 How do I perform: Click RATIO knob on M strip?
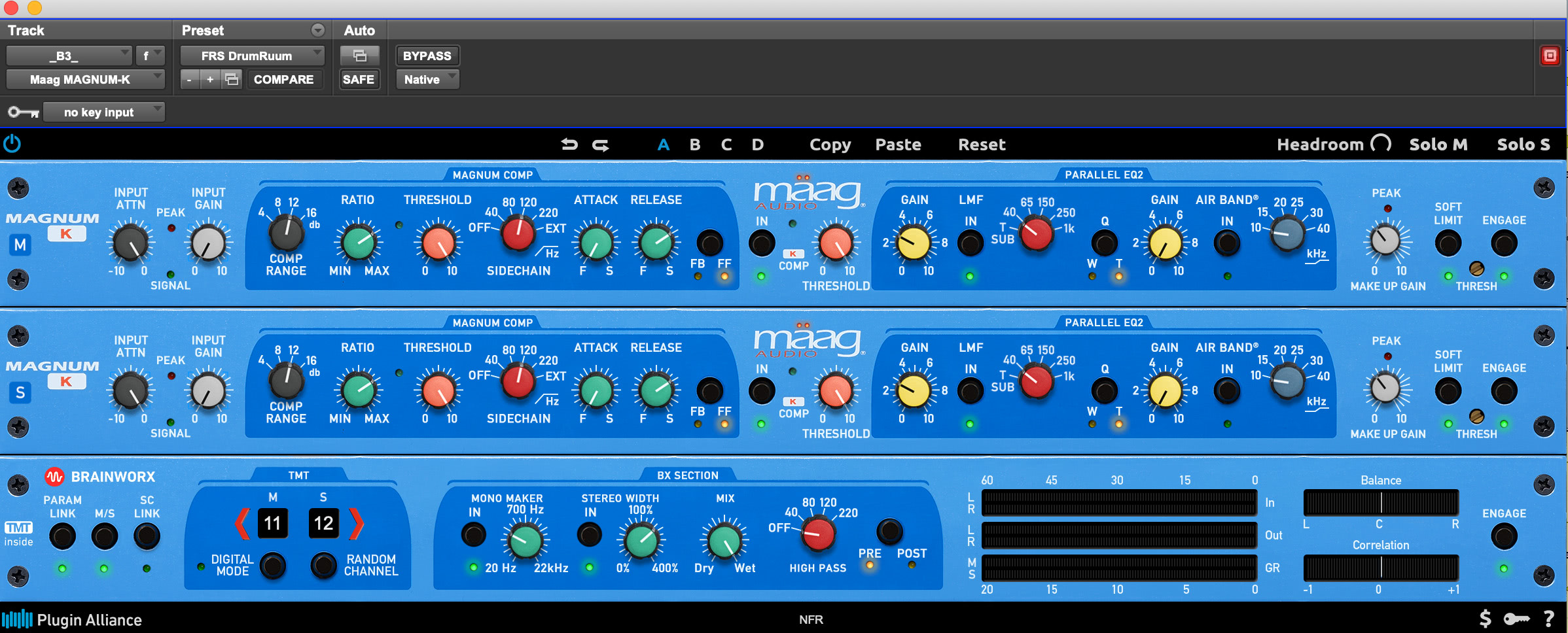tap(358, 243)
